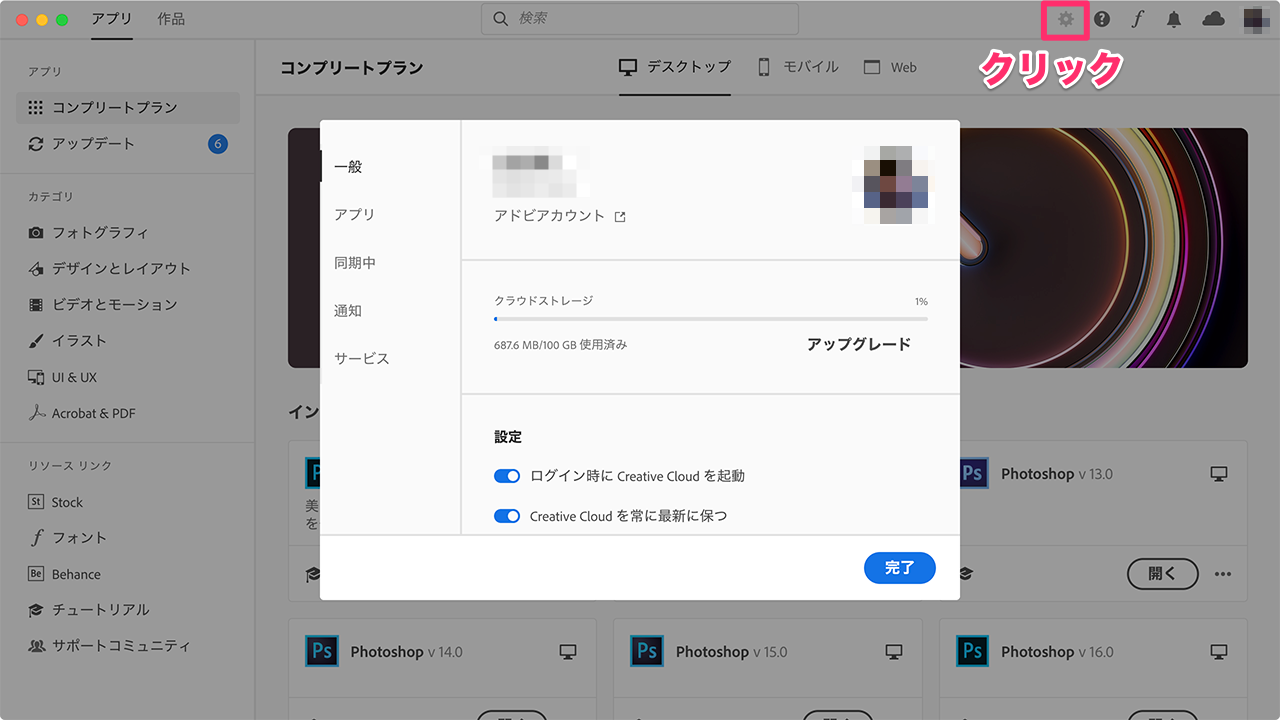Click the Photoshop v 14.0 app icon
This screenshot has width=1280, height=720.
pyautogui.click(x=322, y=651)
